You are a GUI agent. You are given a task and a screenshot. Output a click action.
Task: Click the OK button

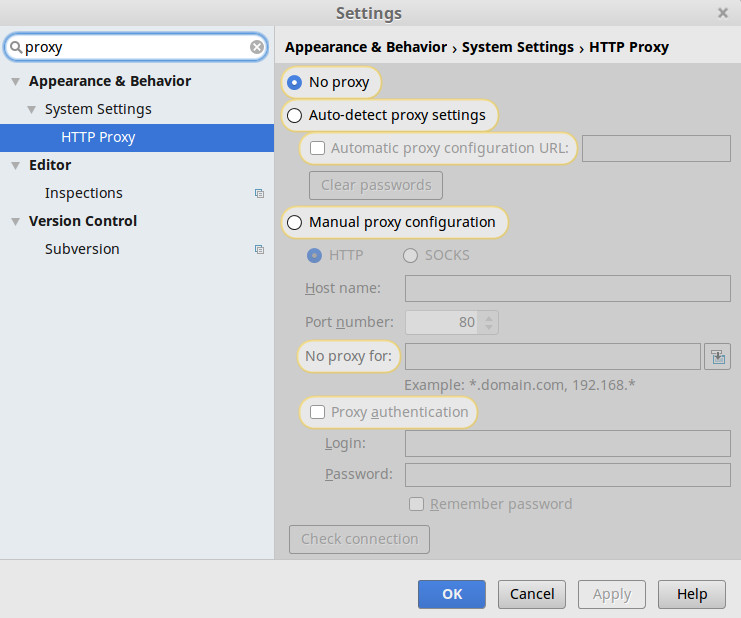[452, 594]
